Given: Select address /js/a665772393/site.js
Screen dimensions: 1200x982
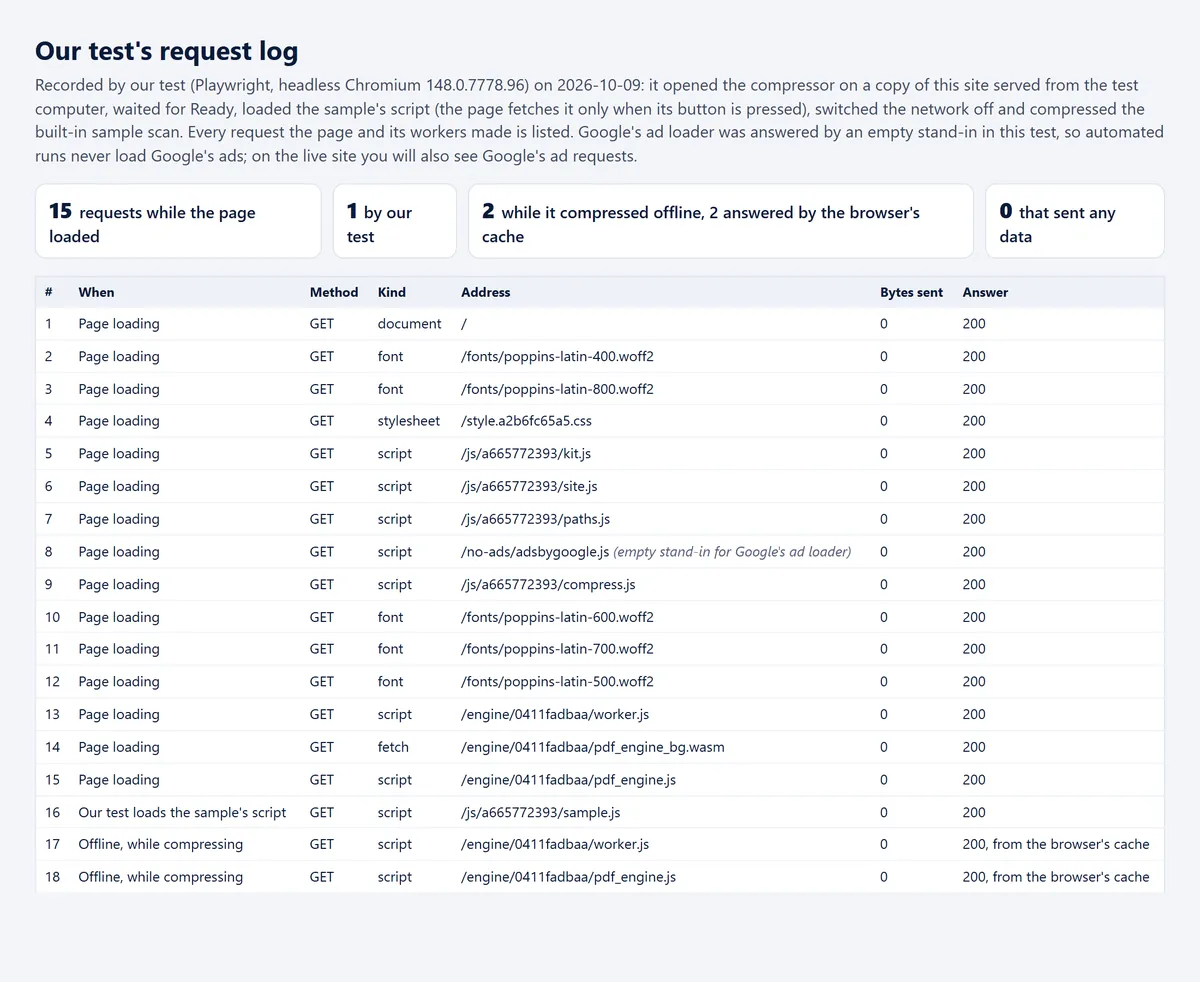Looking at the screenshot, I should coord(529,486).
